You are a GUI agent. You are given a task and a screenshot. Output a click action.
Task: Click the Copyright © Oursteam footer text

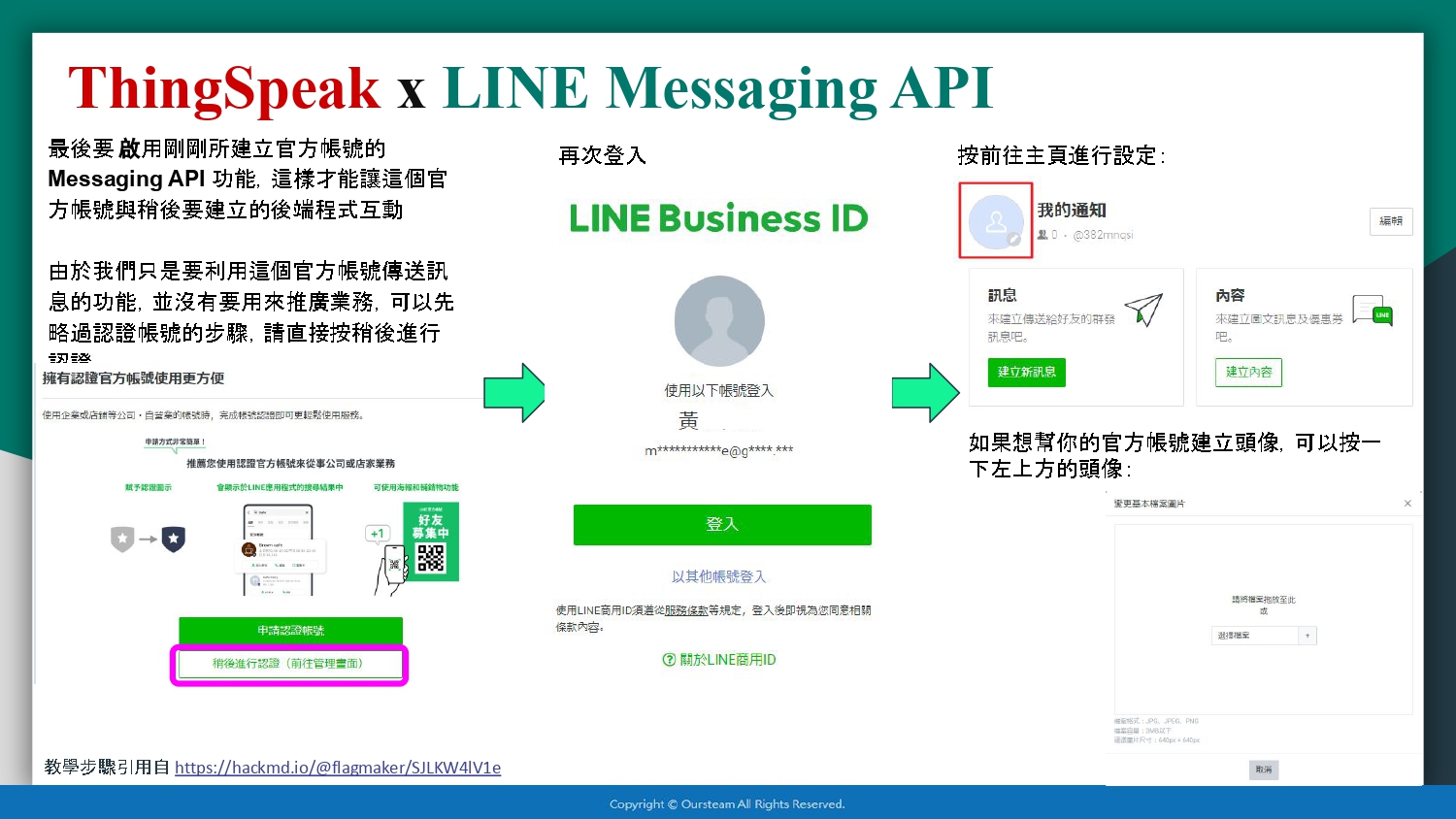[727, 804]
